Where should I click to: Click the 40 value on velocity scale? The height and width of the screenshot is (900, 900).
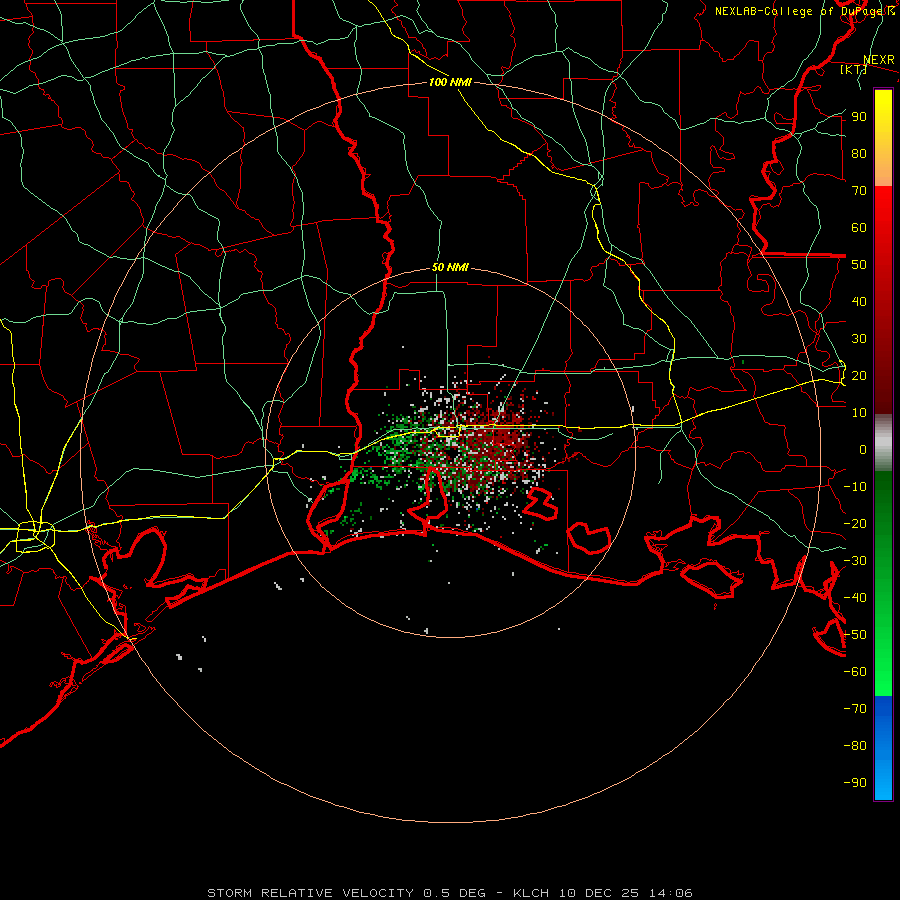(859, 301)
